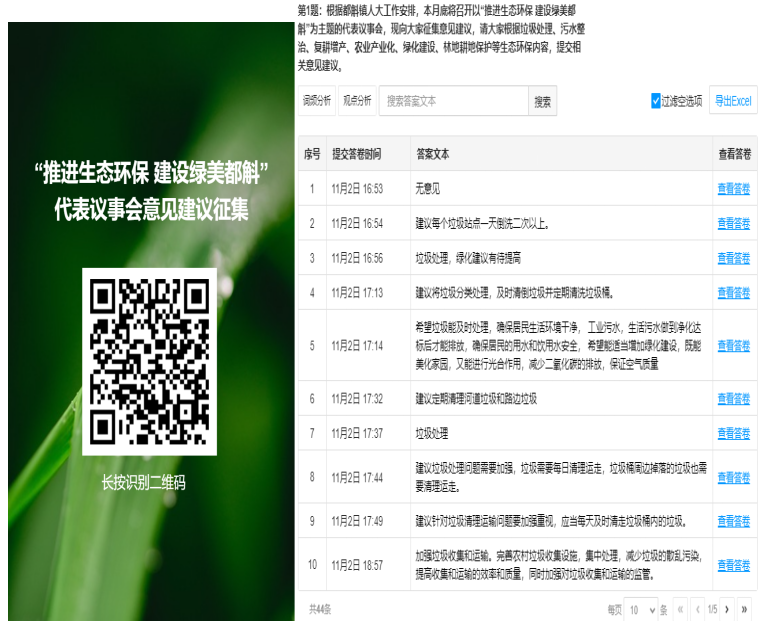This screenshot has height=630, width=760.
Task: Toggle the 过滤空选项 checkbox
Action: point(656,101)
